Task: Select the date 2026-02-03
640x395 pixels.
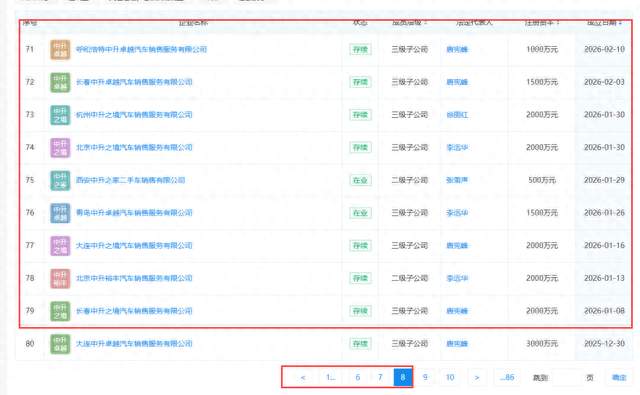Action: click(x=604, y=82)
